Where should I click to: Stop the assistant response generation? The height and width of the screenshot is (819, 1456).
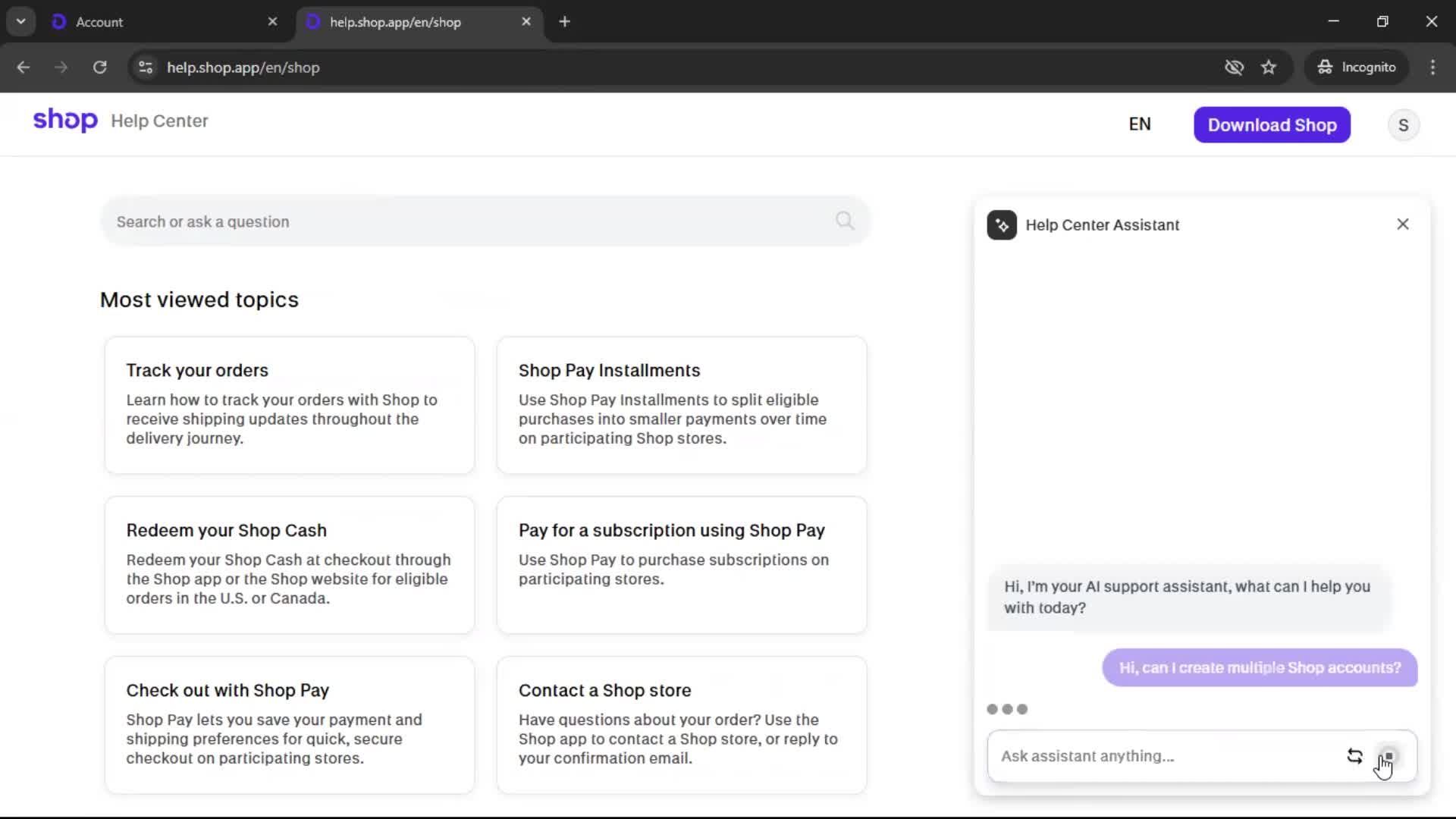(1389, 756)
